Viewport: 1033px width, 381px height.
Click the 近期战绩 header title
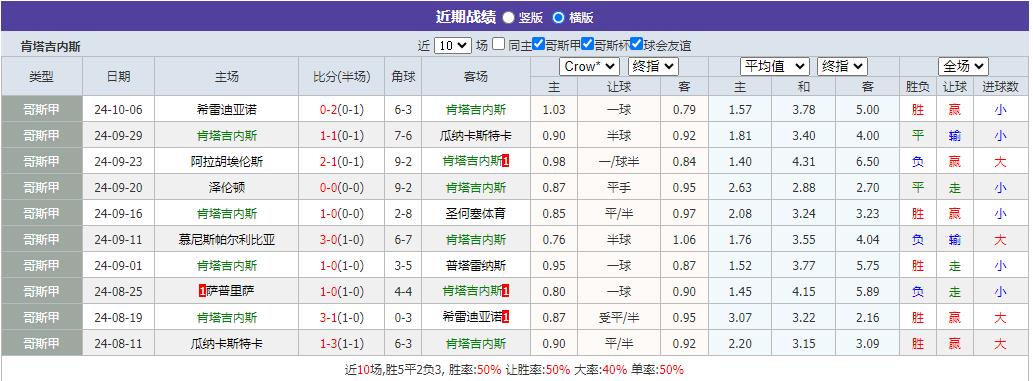465,17
